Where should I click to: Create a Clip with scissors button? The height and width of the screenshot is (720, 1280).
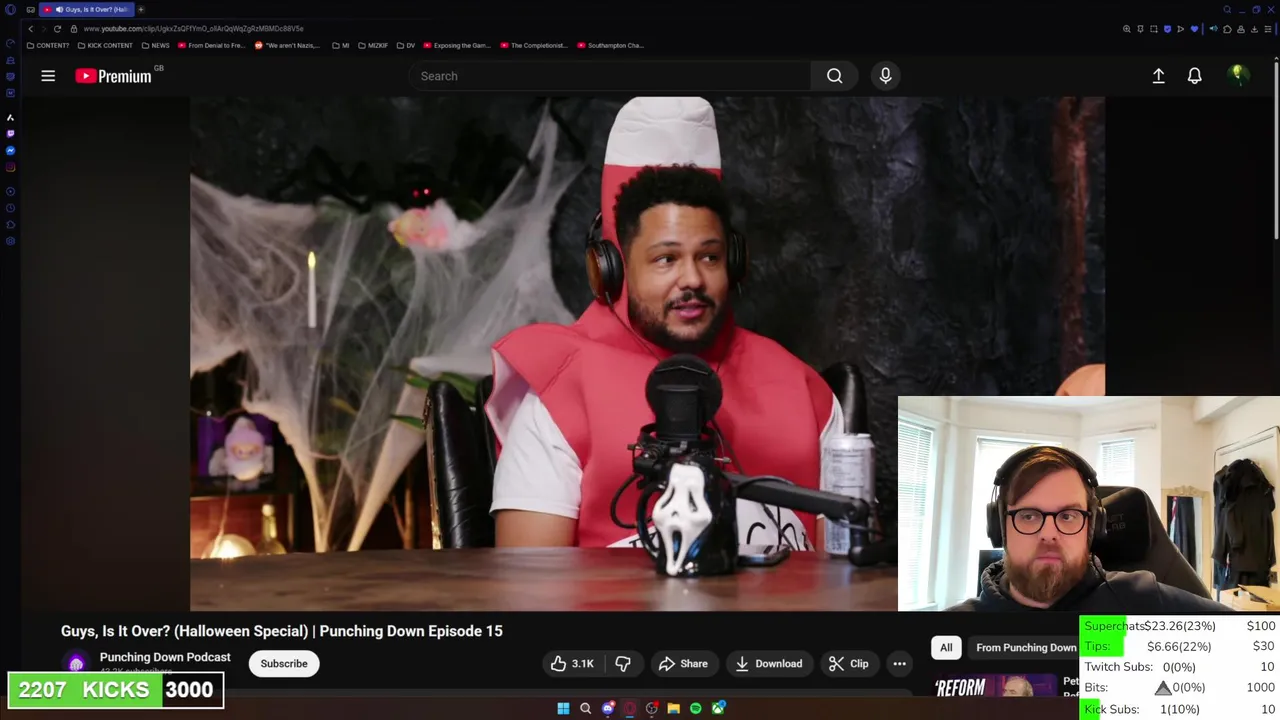click(848, 664)
